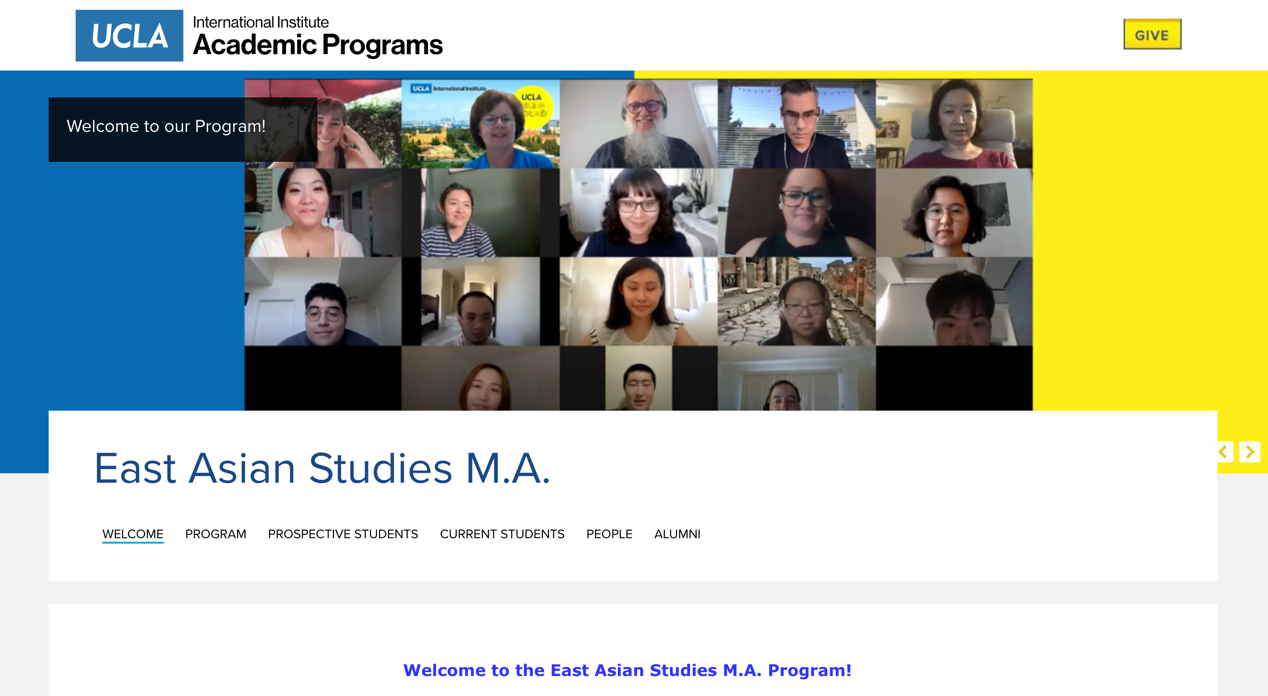The width and height of the screenshot is (1268, 696).
Task: Open the International Institute Academic Programs link
Action: (x=317, y=36)
